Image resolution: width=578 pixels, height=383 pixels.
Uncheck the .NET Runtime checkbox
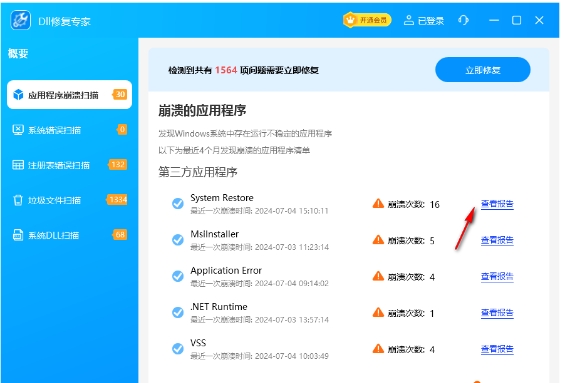178,312
